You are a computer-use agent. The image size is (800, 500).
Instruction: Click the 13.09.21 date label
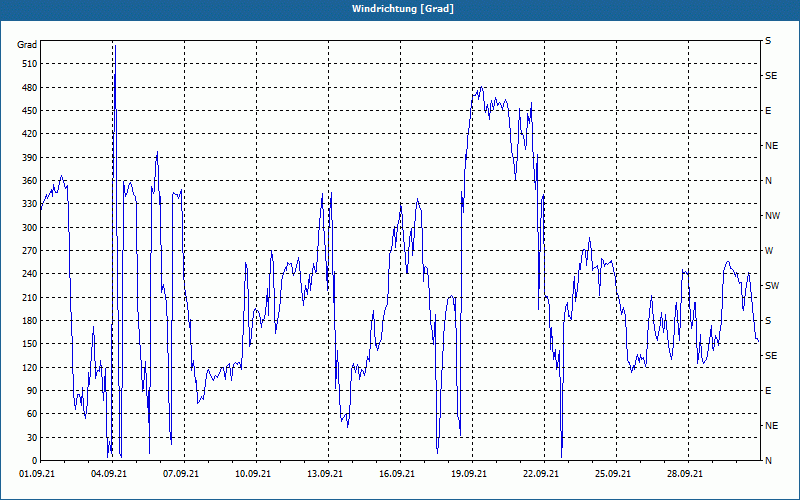point(326,474)
